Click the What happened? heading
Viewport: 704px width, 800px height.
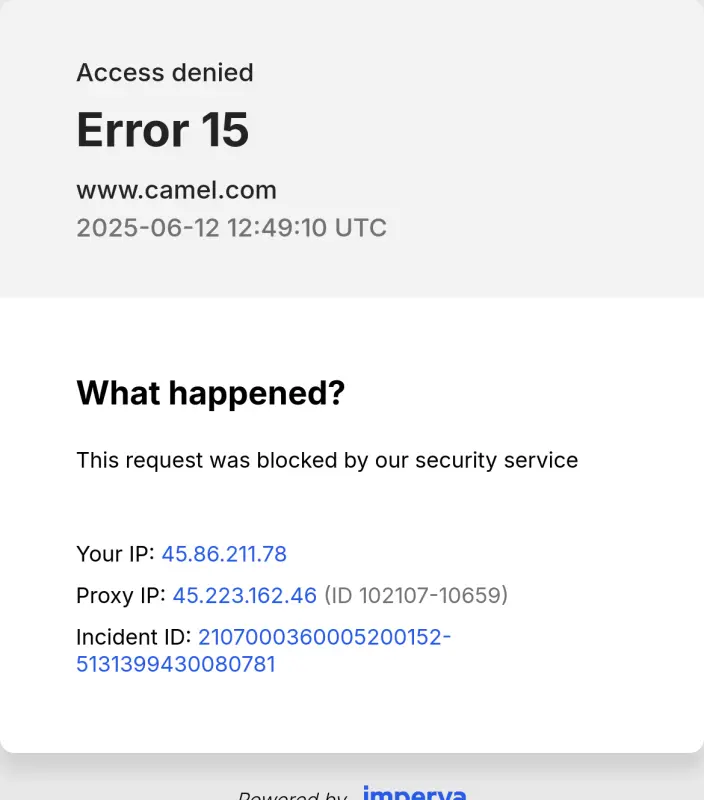pos(211,393)
